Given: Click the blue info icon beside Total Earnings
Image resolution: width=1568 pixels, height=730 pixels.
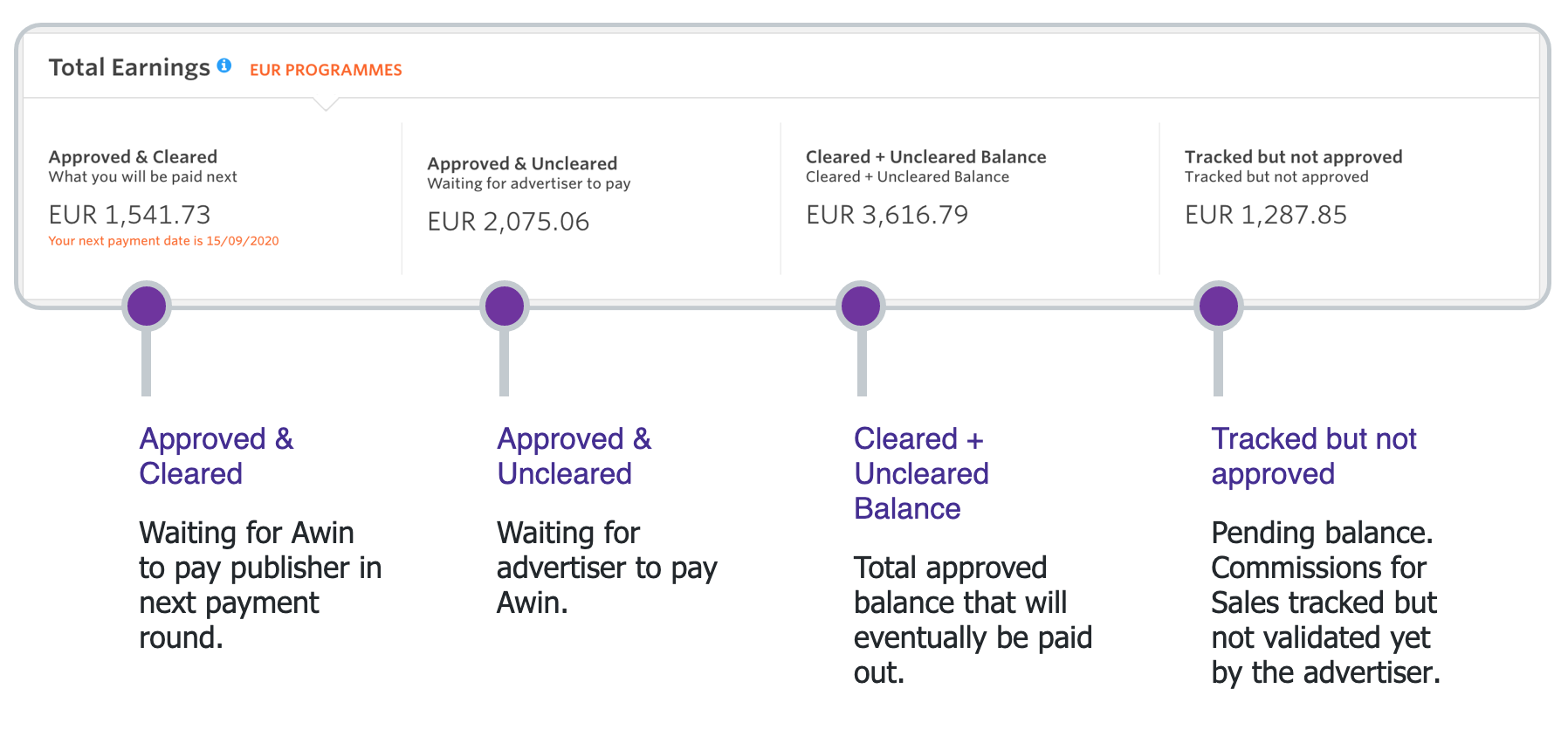Looking at the screenshot, I should coord(227,65).
